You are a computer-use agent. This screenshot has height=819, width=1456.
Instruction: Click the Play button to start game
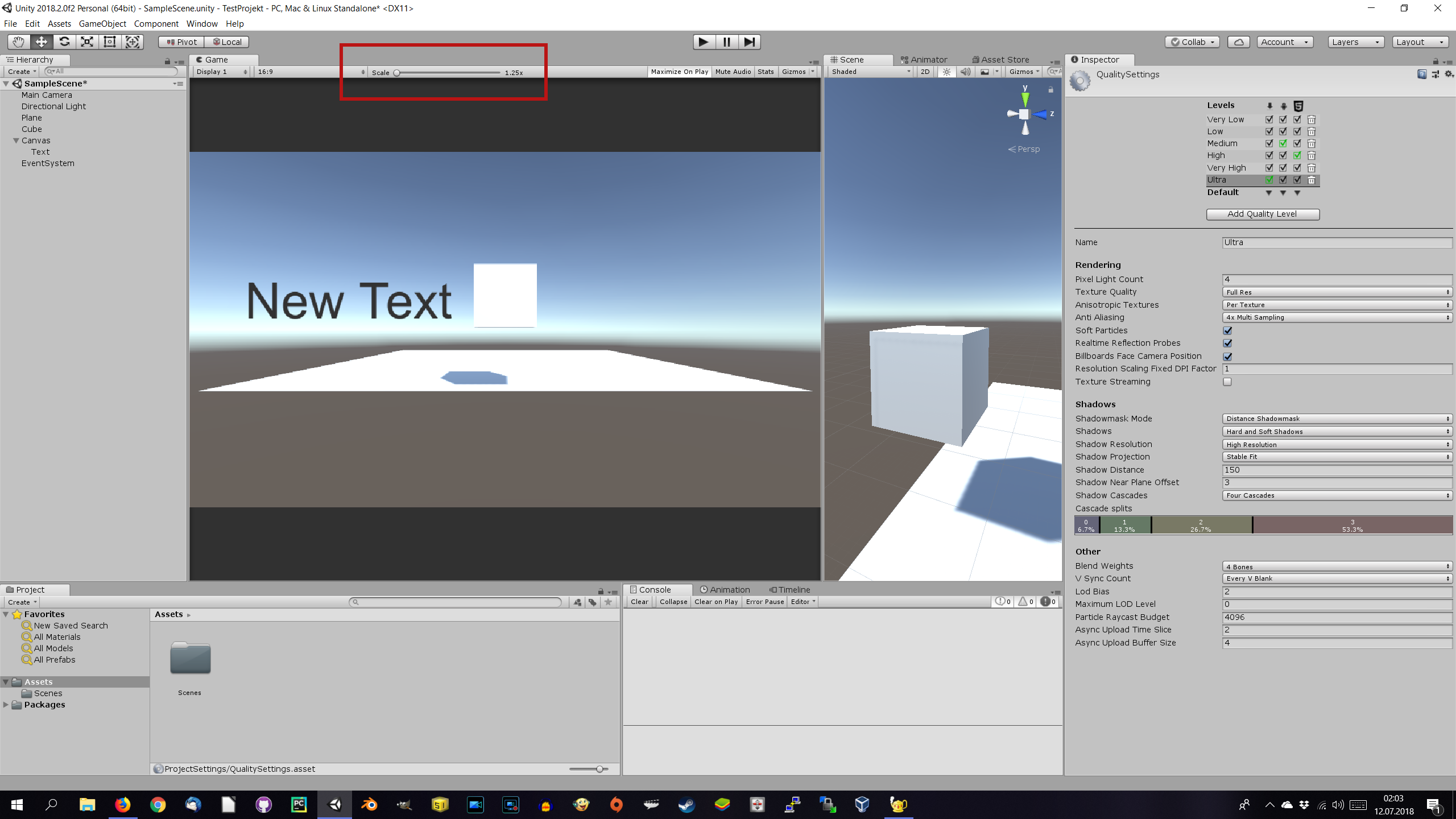pyautogui.click(x=703, y=41)
